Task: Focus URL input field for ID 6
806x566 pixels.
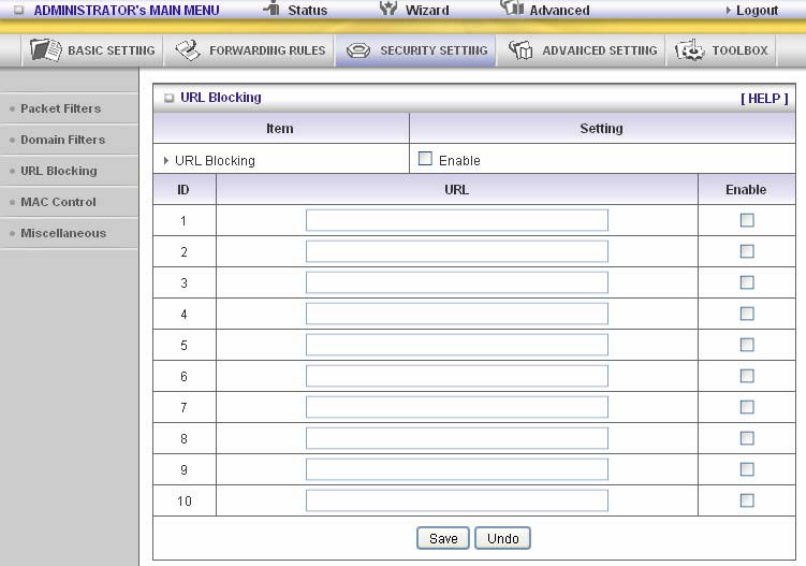Action: coord(457,376)
